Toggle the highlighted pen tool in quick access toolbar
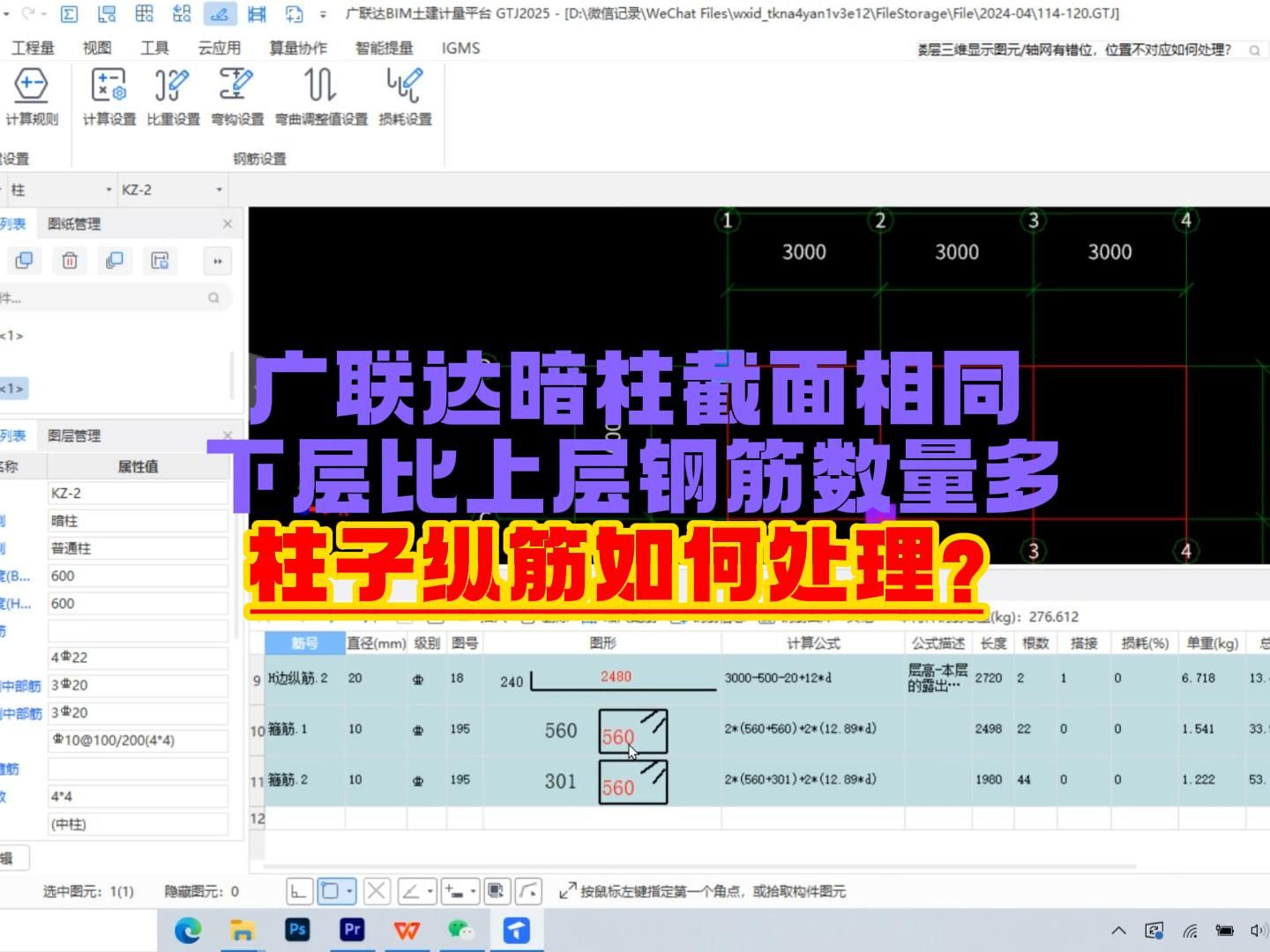 click(220, 14)
